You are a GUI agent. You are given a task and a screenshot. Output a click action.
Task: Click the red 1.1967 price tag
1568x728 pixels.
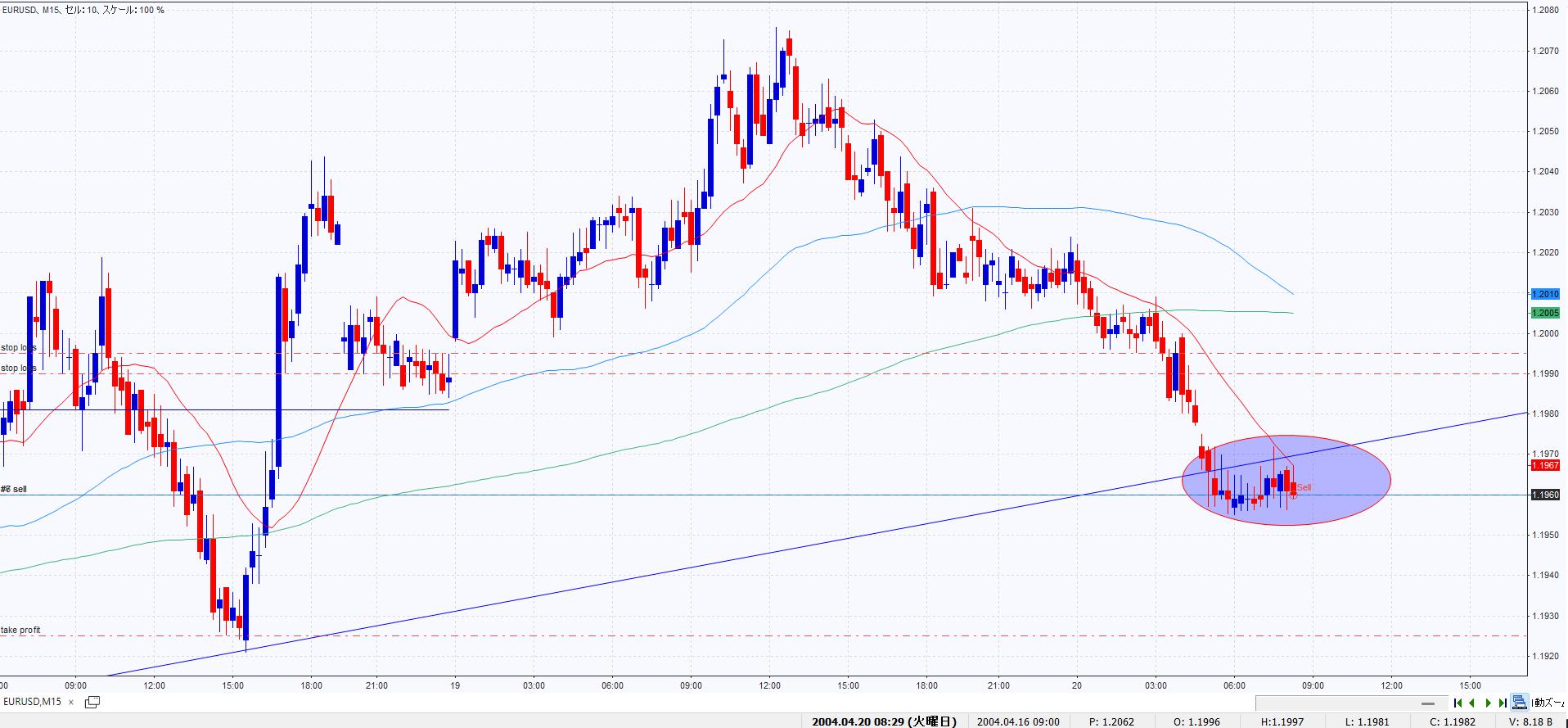coord(1545,465)
